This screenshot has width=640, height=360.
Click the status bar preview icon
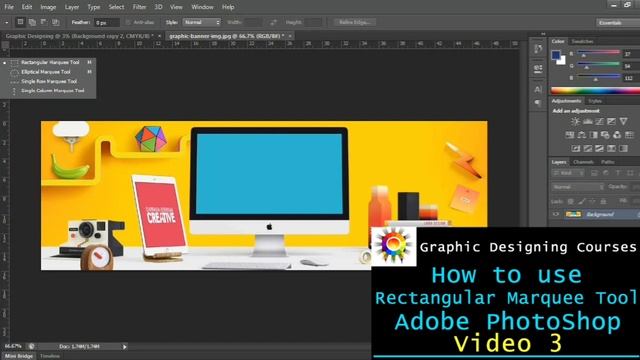[x=31, y=346]
